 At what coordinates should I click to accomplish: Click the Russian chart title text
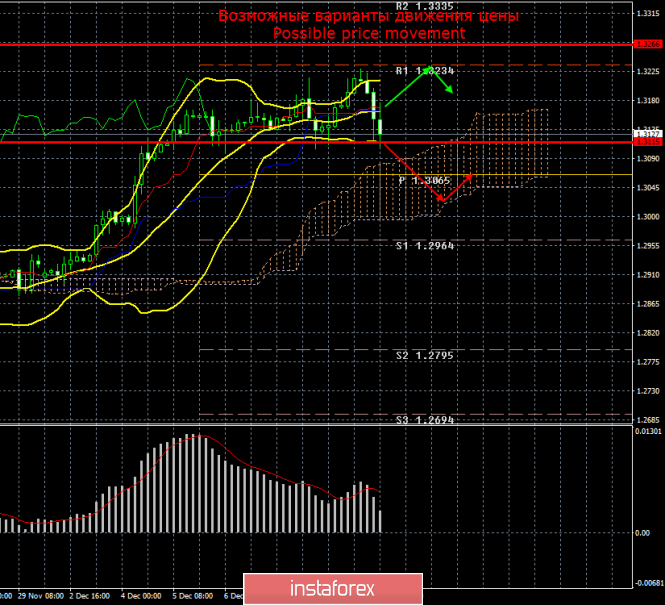click(369, 17)
